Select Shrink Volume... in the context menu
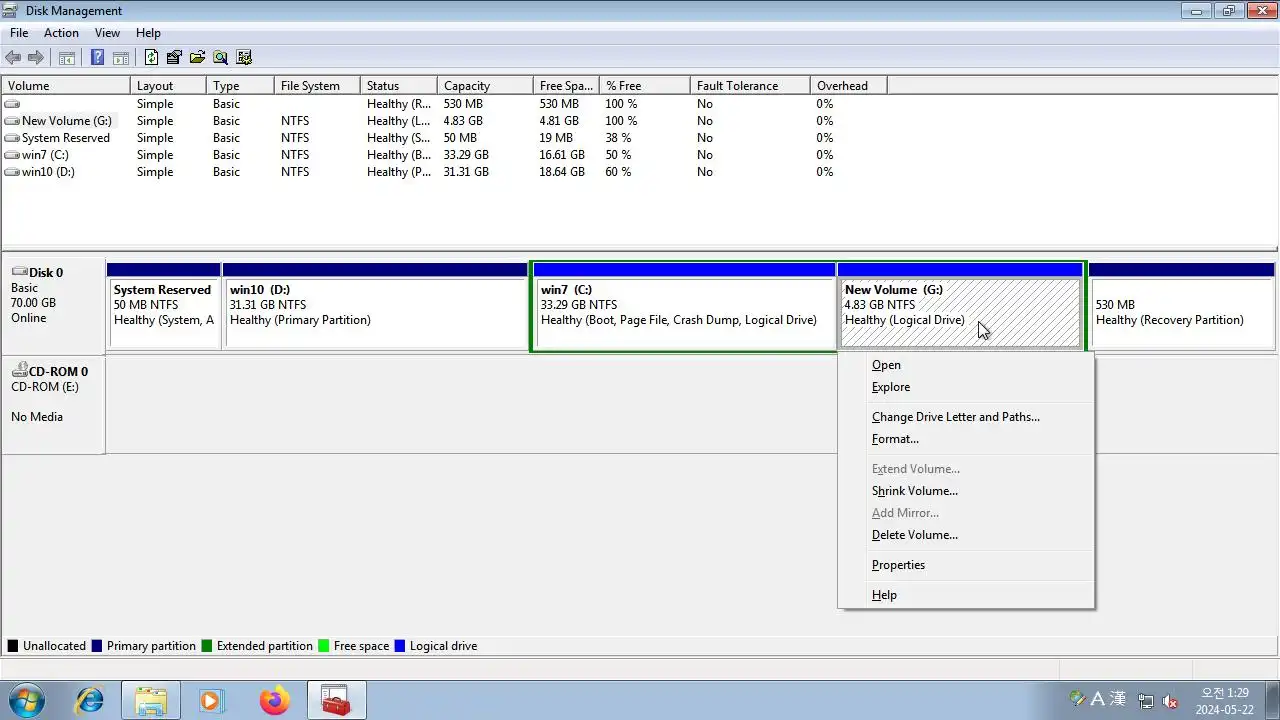The image size is (1280, 720). coord(966,491)
